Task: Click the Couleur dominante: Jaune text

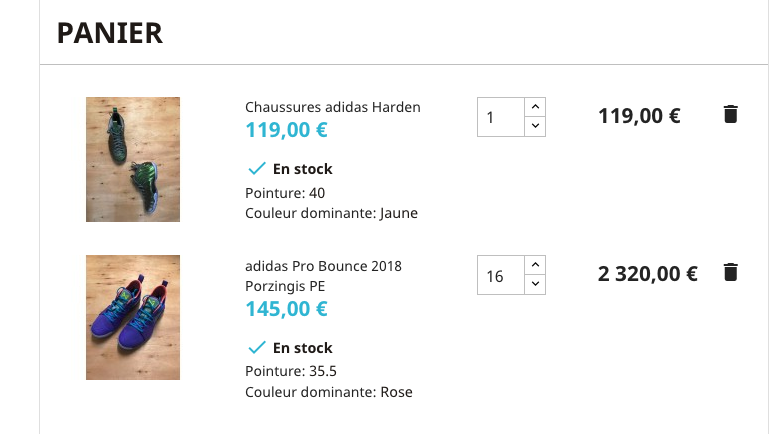Action: click(331, 213)
